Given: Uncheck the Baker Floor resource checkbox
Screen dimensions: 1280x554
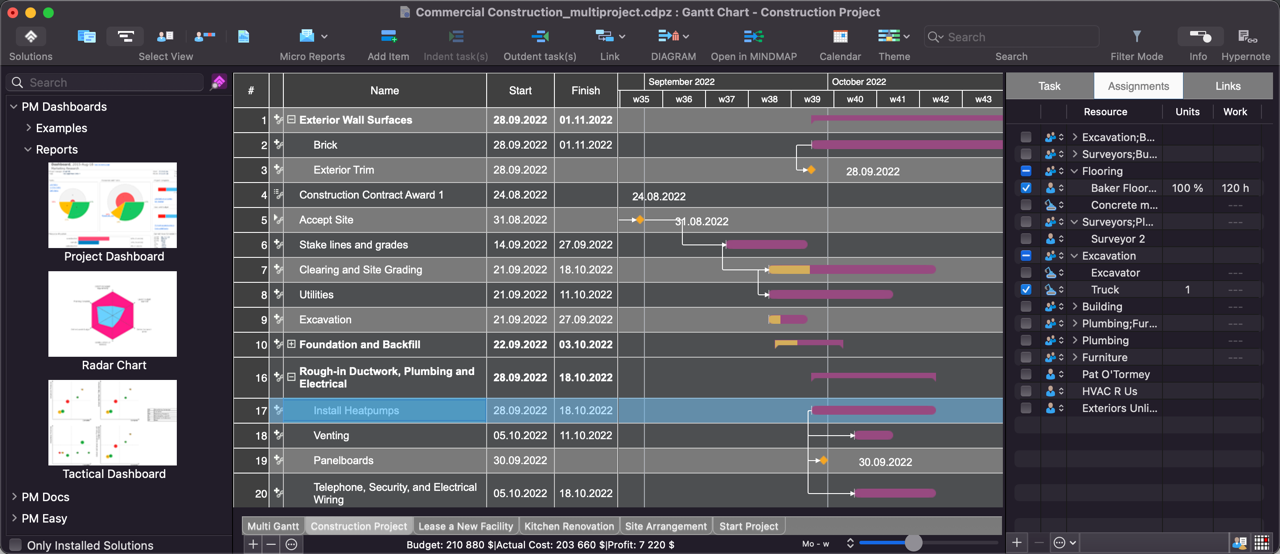Looking at the screenshot, I should 1026,188.
